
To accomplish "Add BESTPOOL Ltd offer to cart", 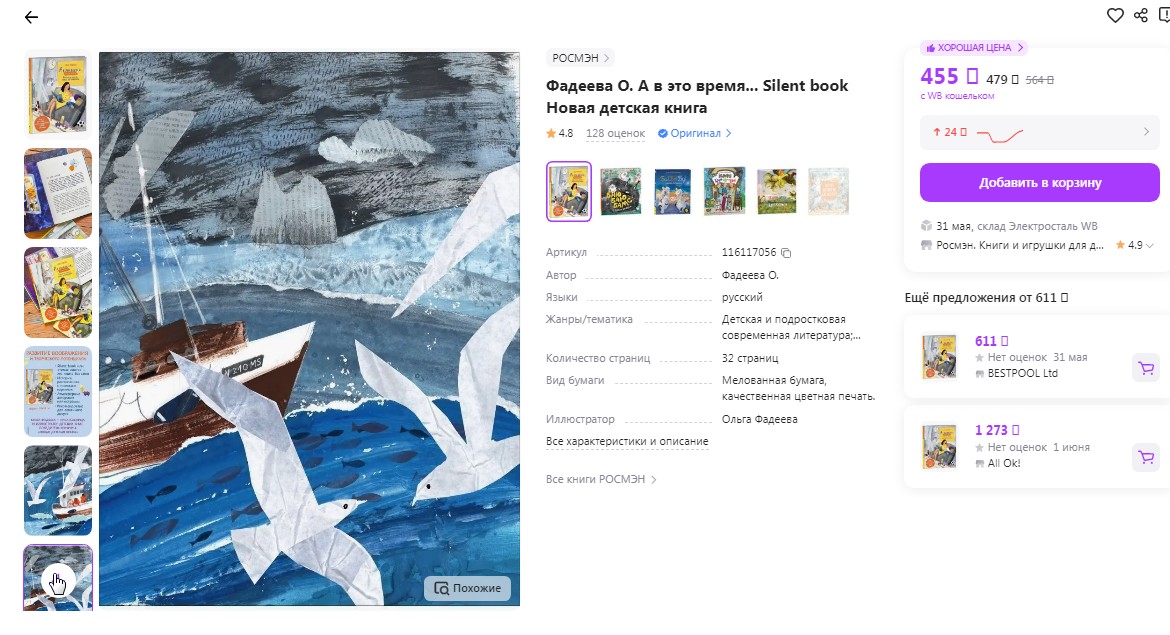I will tap(1146, 367).
